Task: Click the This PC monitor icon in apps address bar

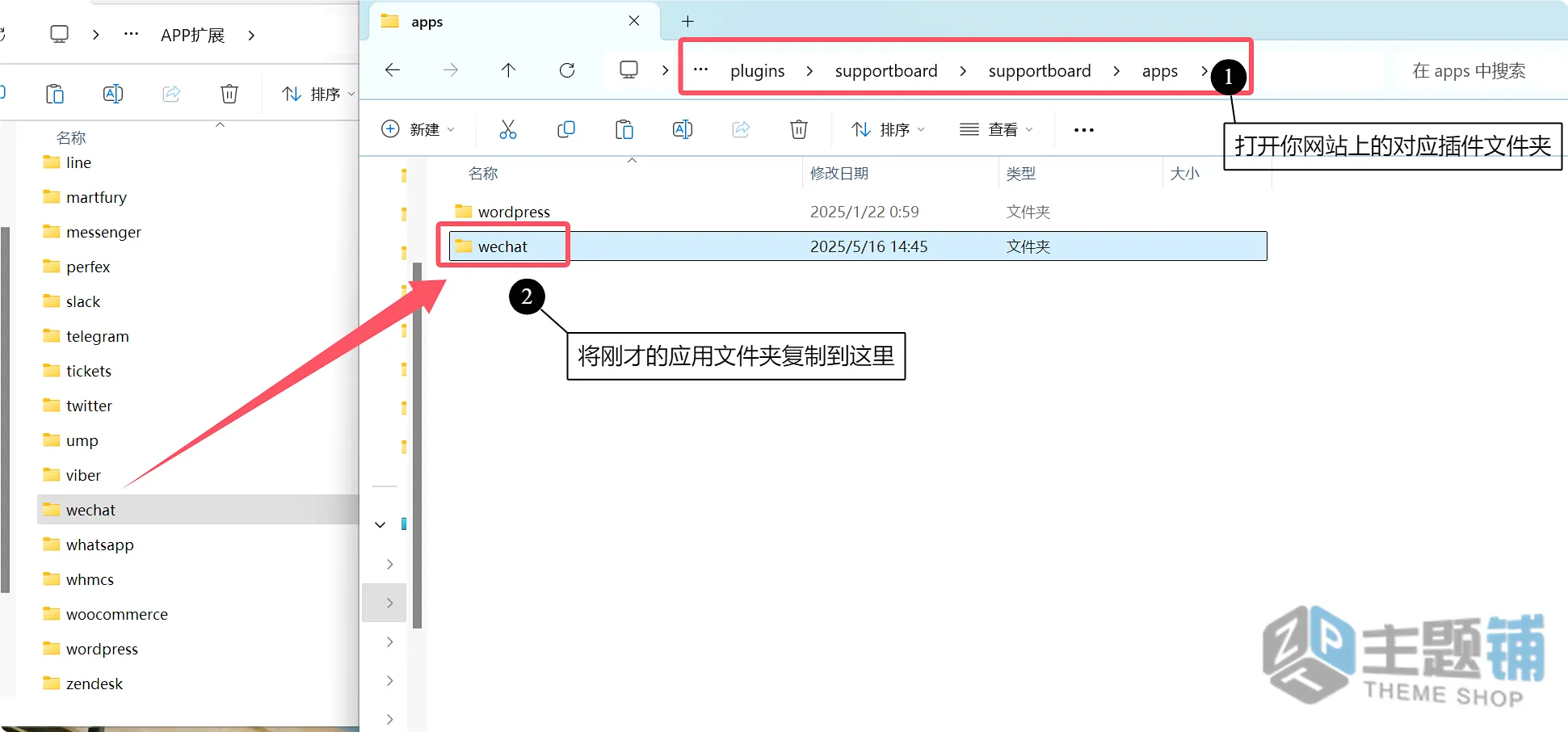Action: coord(628,70)
